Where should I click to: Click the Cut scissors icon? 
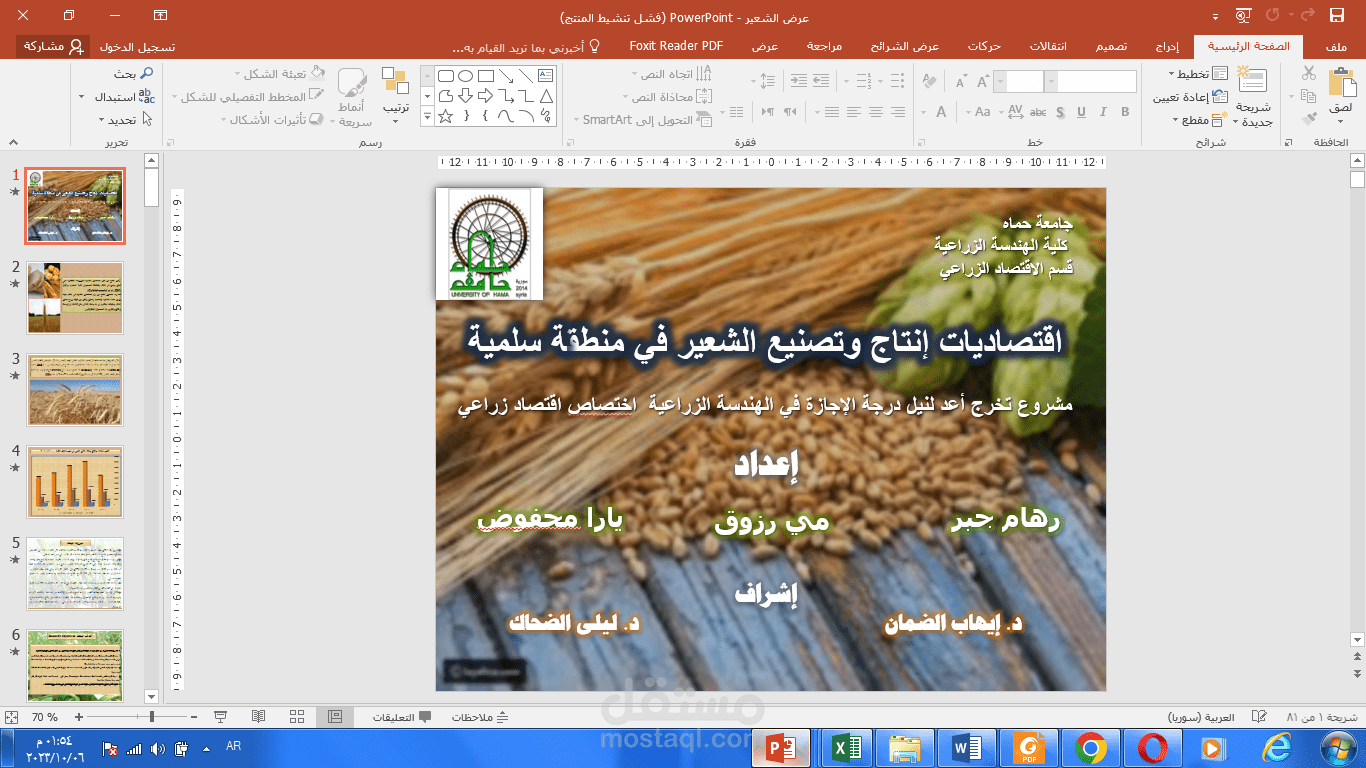[1308, 73]
